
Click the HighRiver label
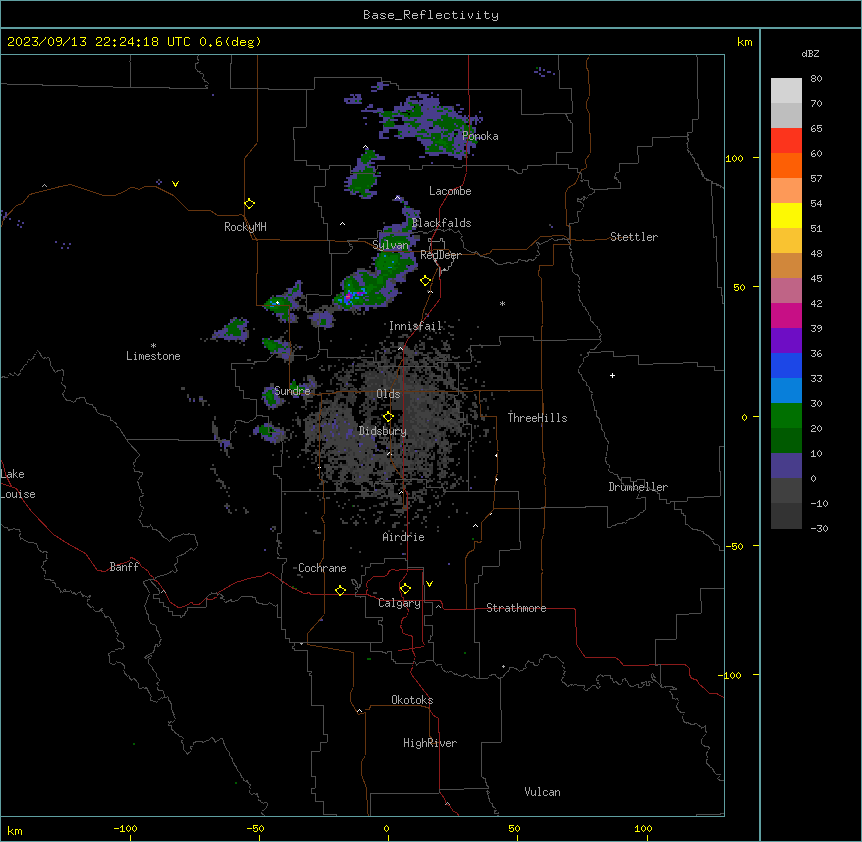(430, 743)
